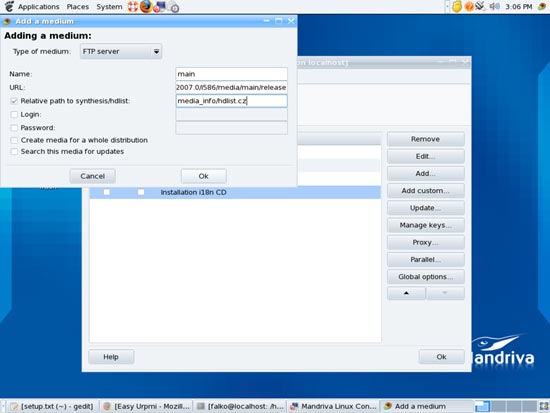This screenshot has height=413, width=550.
Task: Click the URL input field
Action: pos(232,87)
